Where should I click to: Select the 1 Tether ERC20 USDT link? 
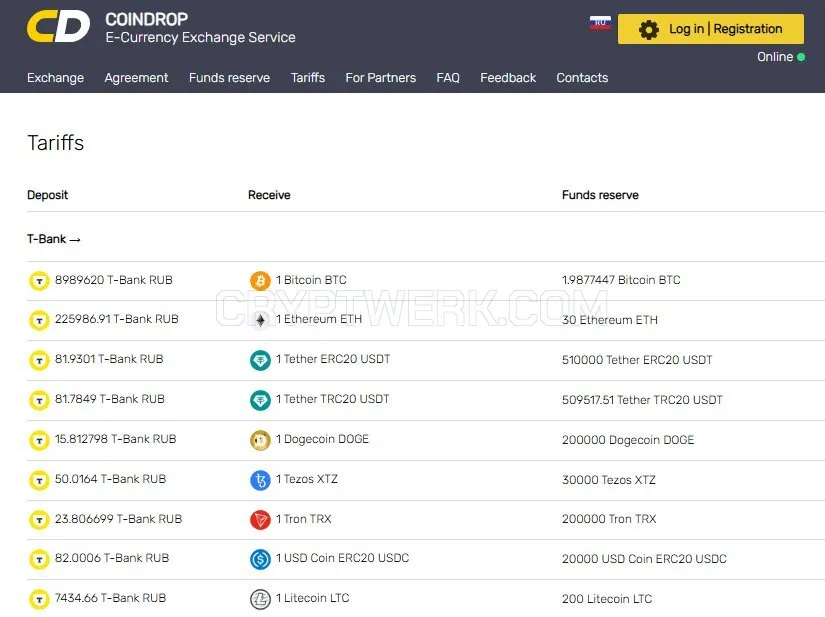click(333, 359)
